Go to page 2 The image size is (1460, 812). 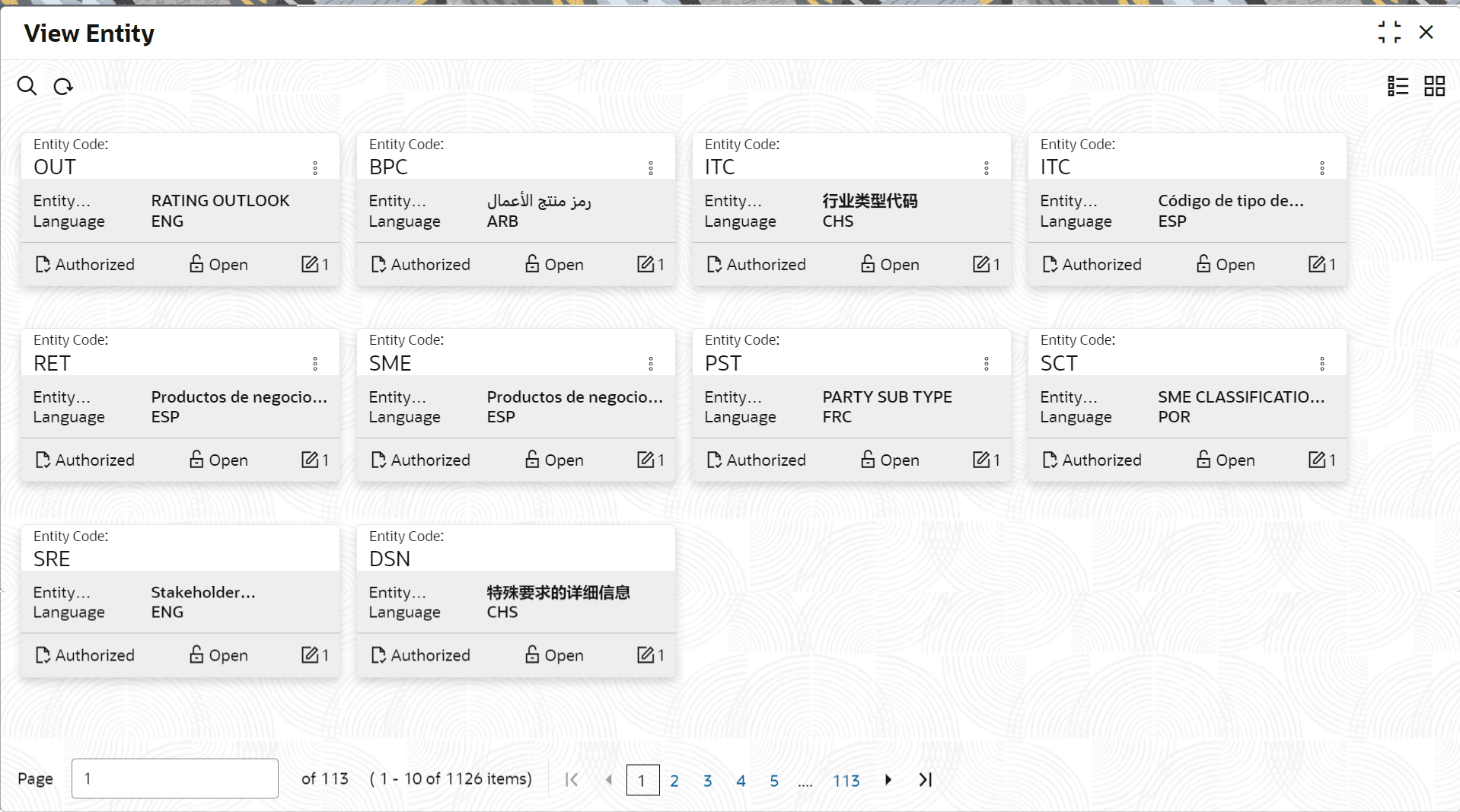[x=674, y=780]
